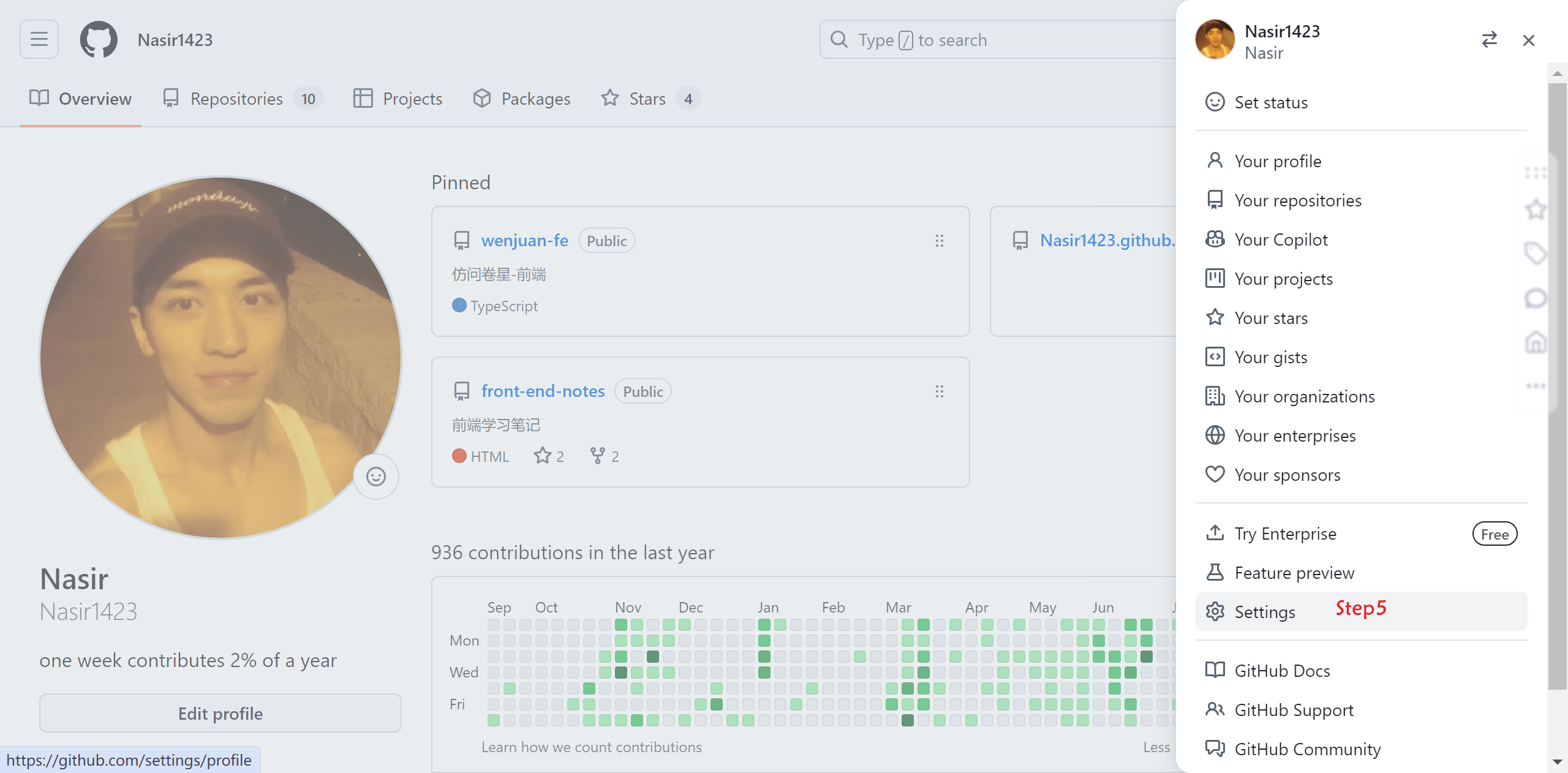The width and height of the screenshot is (1568, 773).
Task: Close the user menu panel
Action: (1529, 40)
